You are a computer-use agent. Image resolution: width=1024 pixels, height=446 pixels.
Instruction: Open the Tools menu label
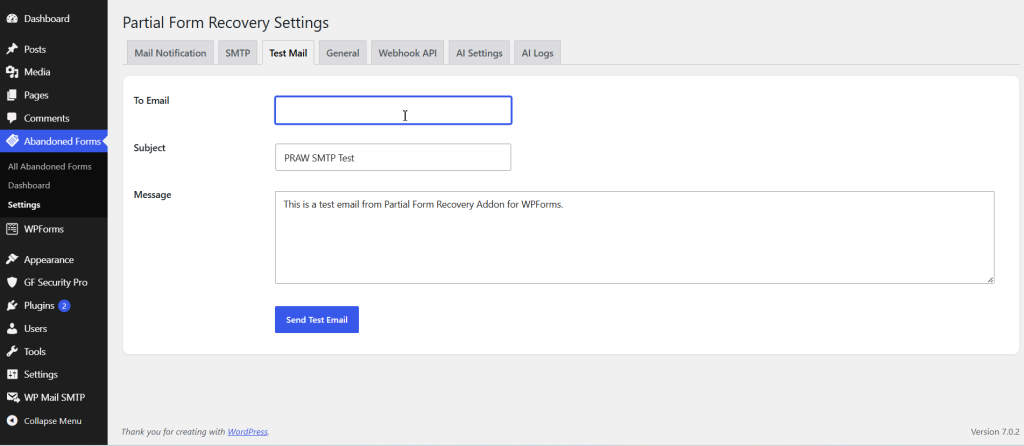(x=35, y=351)
